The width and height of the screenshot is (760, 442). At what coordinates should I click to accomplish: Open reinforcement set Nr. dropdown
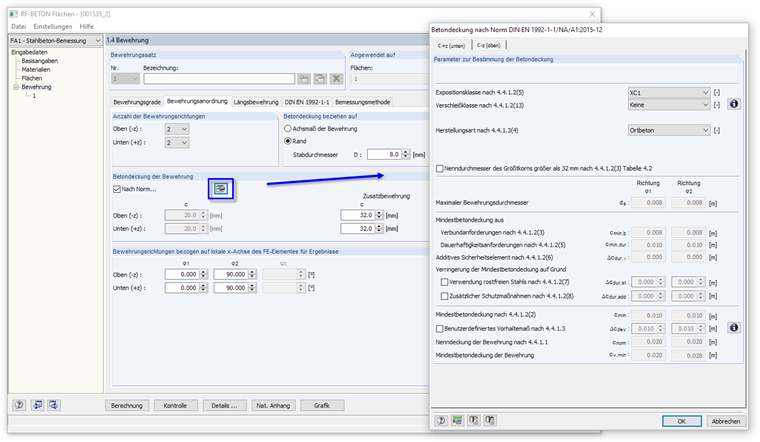tap(125, 79)
